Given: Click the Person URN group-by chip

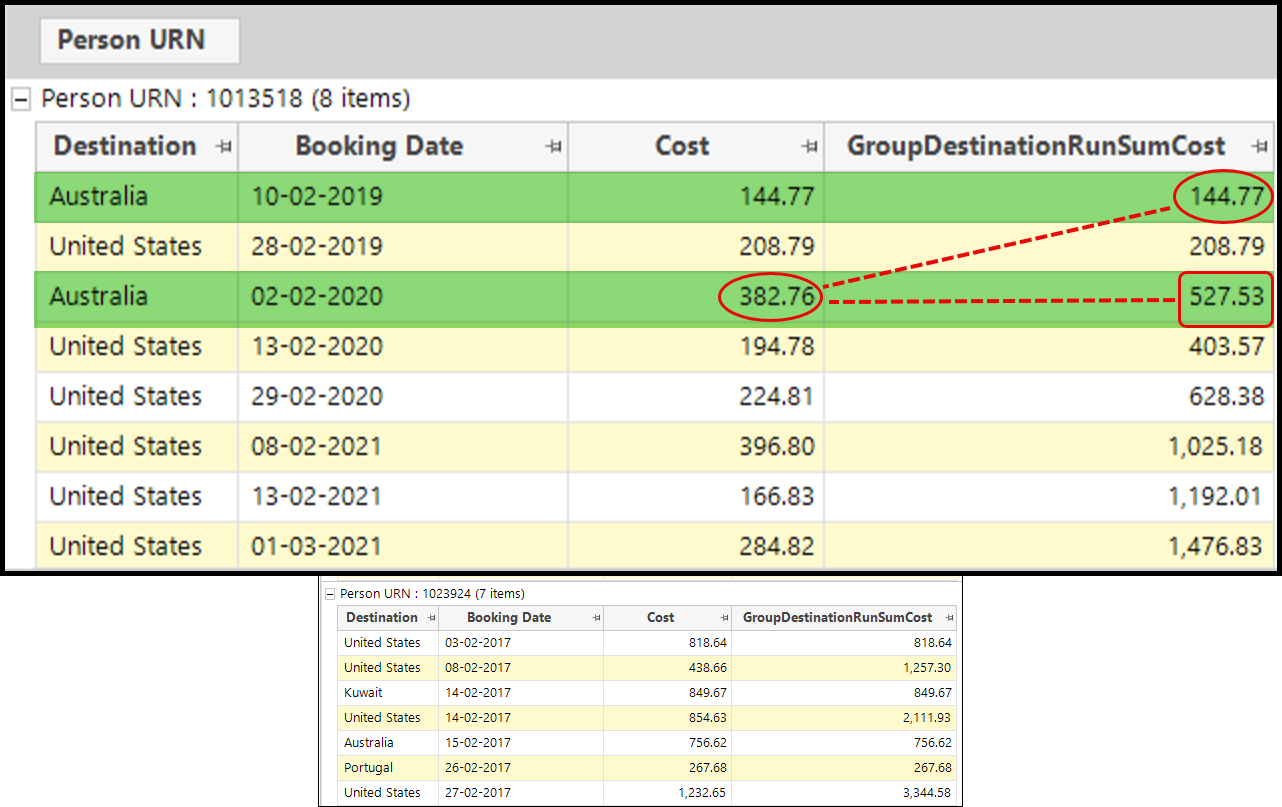Looking at the screenshot, I should (139, 40).
